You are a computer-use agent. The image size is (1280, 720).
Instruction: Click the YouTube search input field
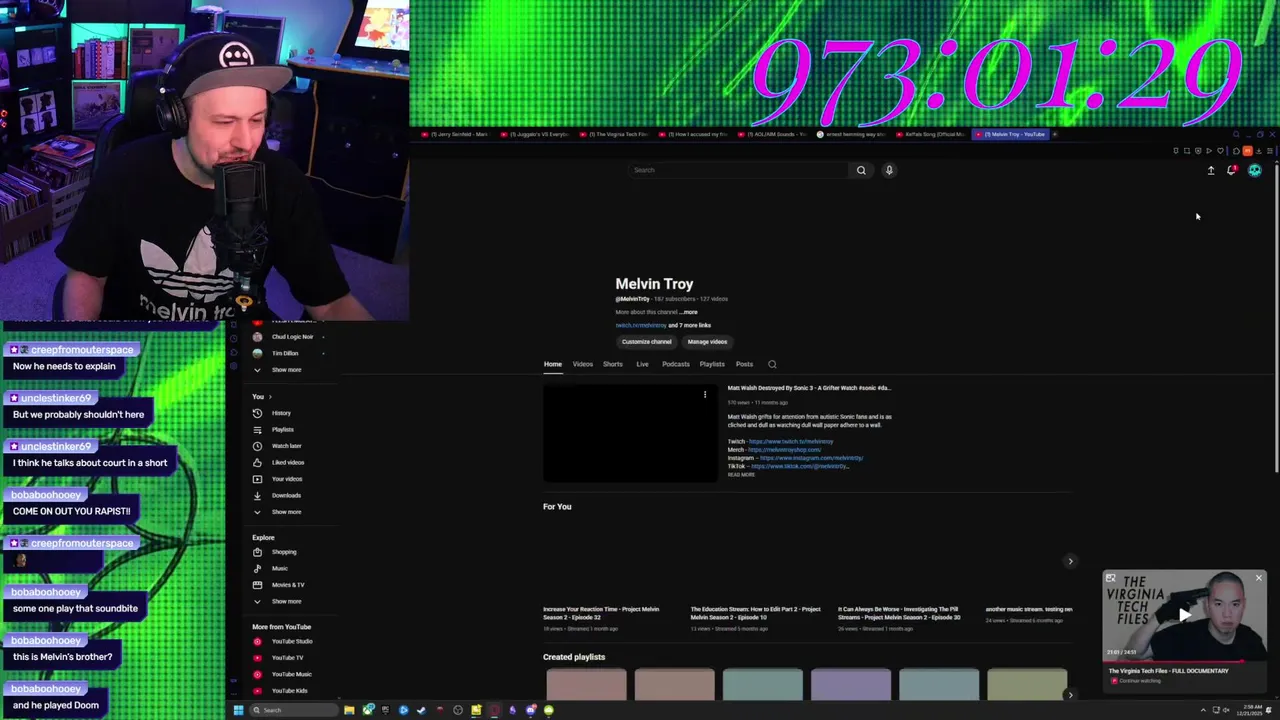739,170
